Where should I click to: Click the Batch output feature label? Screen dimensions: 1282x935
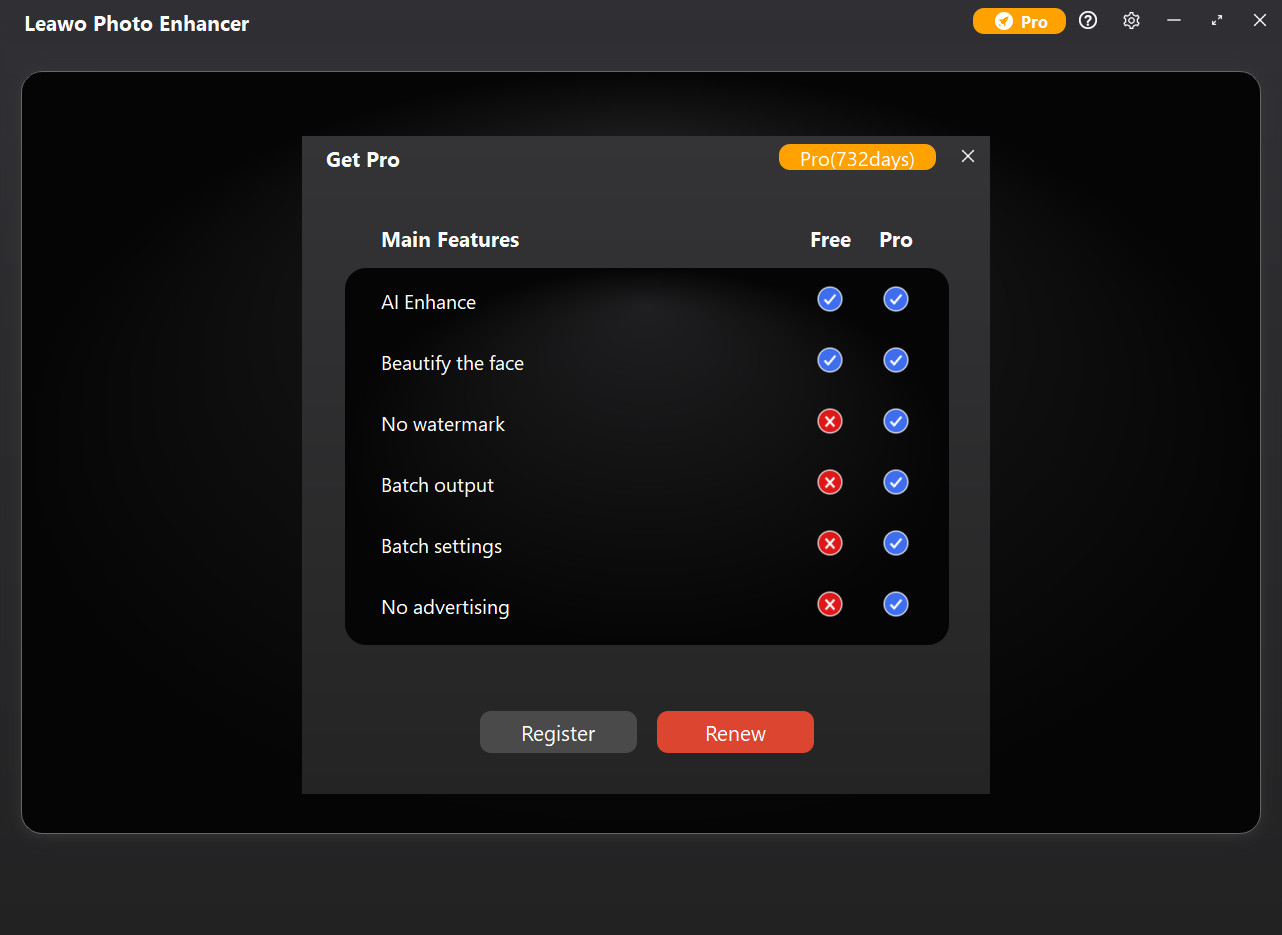point(437,485)
